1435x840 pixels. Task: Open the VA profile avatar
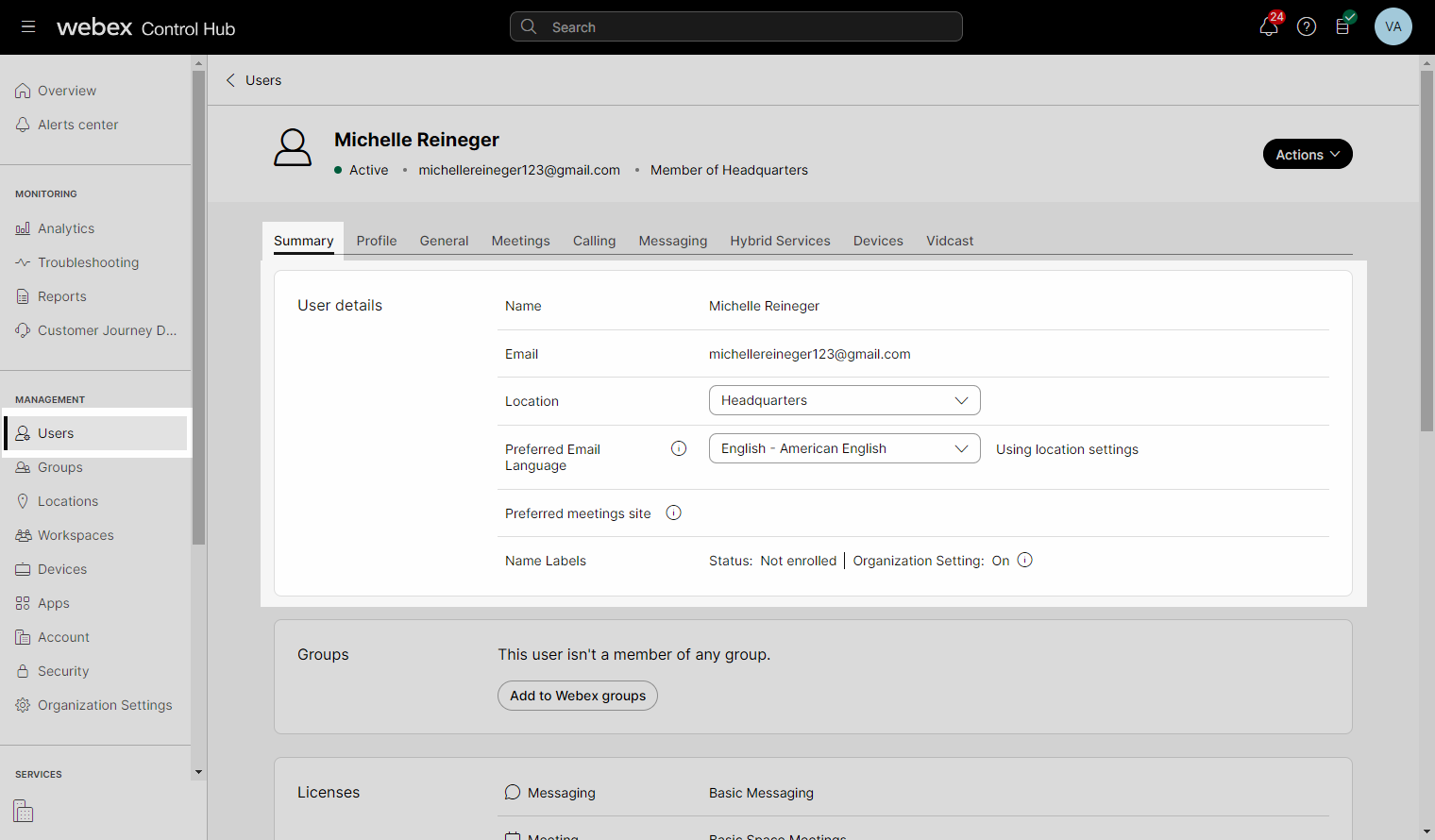[1393, 26]
